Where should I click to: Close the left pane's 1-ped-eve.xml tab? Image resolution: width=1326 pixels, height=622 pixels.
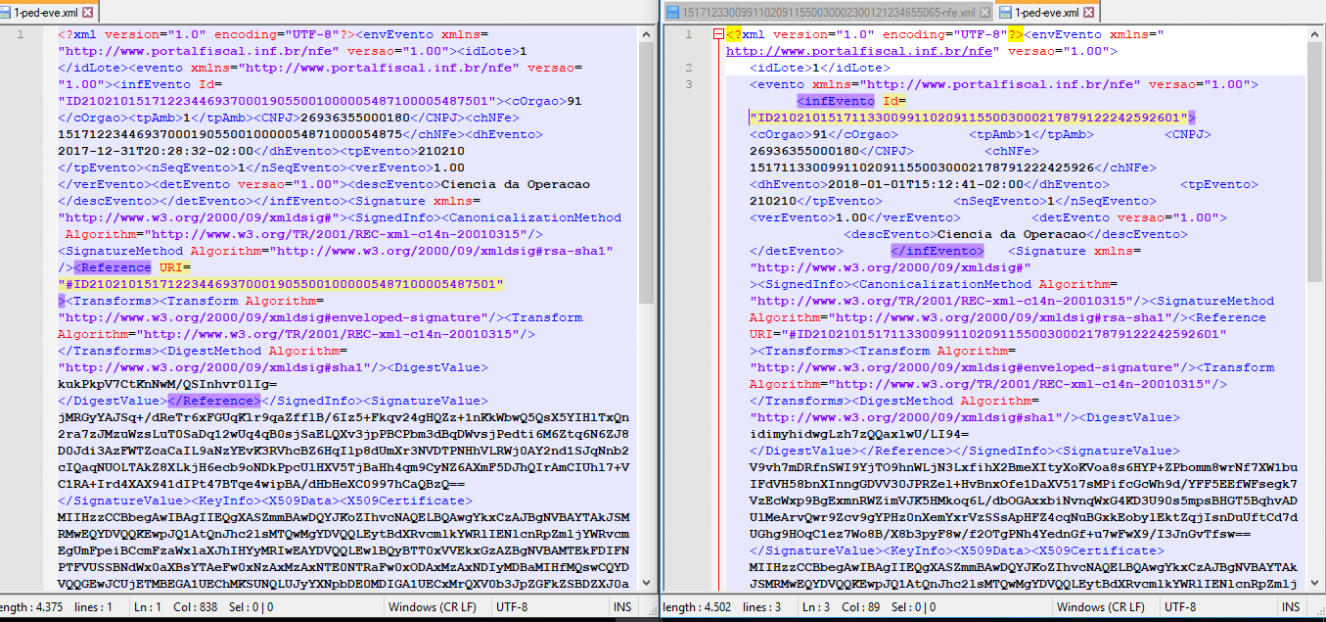tap(87, 12)
